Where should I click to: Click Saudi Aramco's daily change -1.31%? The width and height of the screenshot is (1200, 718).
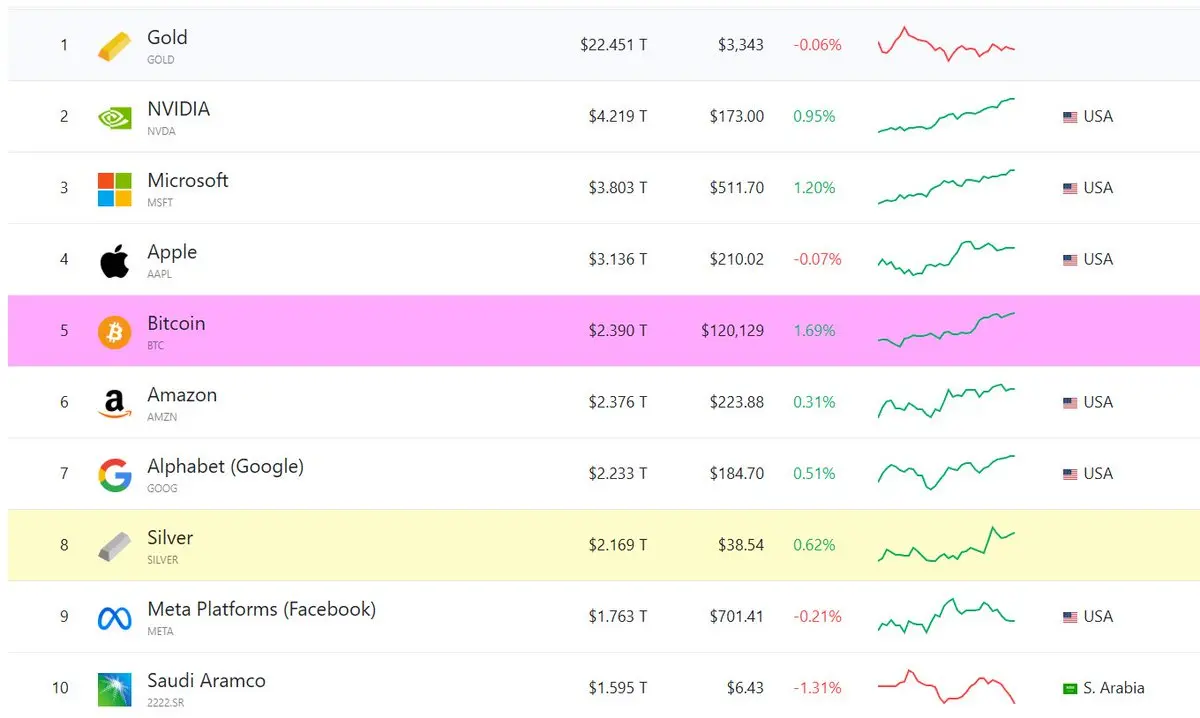coord(817,689)
